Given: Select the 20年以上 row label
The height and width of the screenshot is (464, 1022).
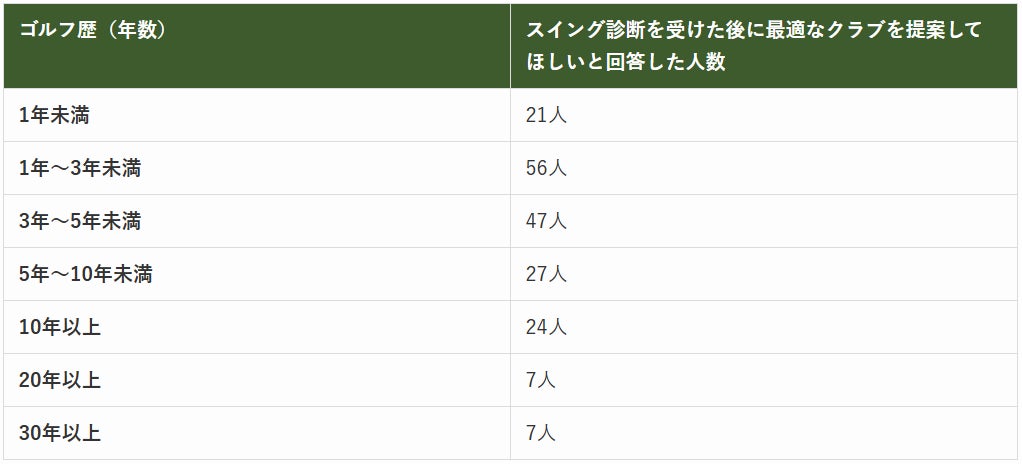Looking at the screenshot, I should (x=60, y=380).
